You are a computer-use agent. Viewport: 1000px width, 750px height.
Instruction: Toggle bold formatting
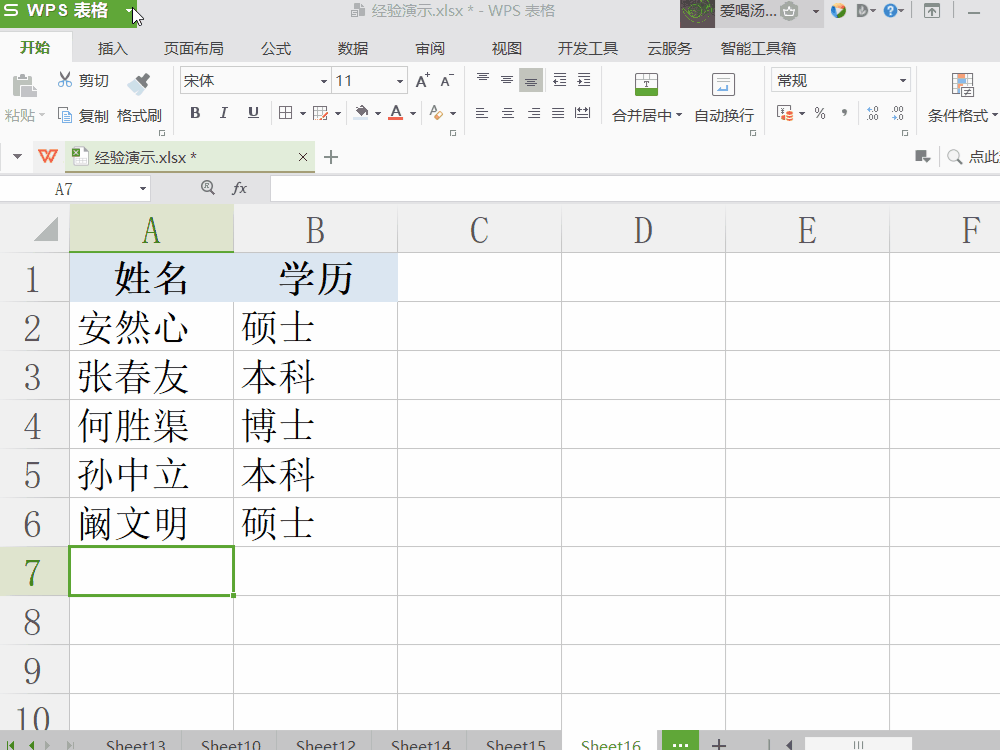(195, 113)
